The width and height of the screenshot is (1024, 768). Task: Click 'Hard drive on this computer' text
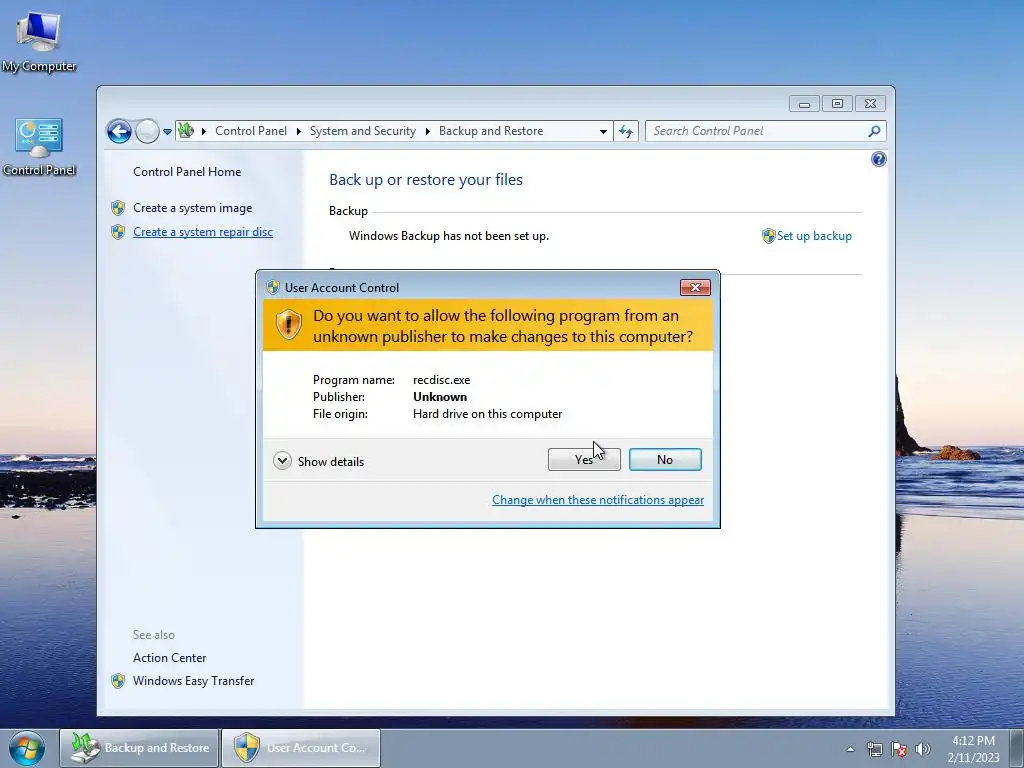(487, 413)
